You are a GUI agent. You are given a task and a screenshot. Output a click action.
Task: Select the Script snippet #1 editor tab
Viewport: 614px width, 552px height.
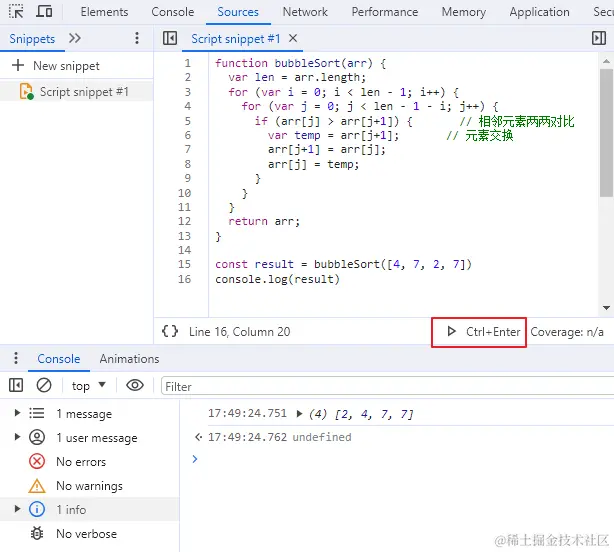point(236,39)
